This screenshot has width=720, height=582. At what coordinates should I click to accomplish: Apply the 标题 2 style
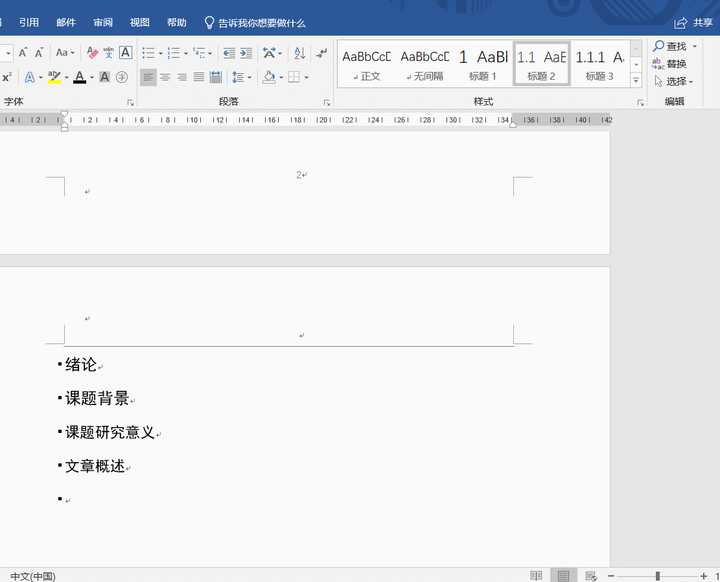tap(541, 64)
